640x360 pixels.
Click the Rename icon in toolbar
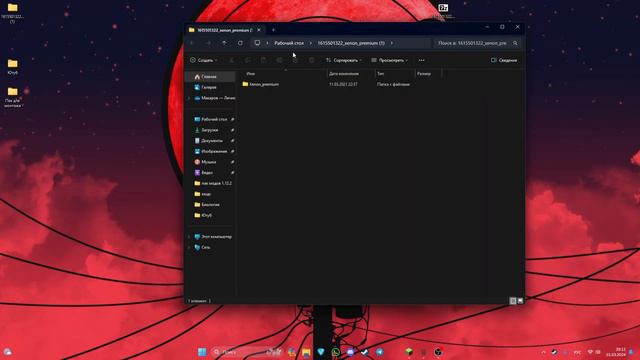pos(279,60)
